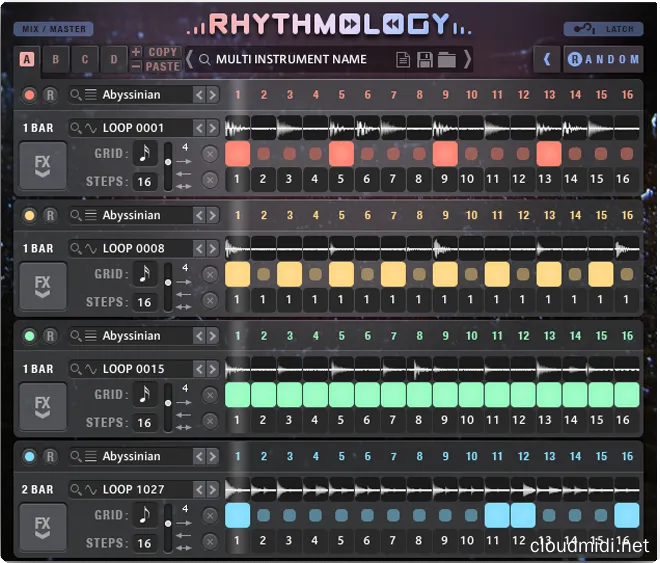Screen dimensions: 660x563
Task: Toggle the green track power button
Action: [29, 336]
